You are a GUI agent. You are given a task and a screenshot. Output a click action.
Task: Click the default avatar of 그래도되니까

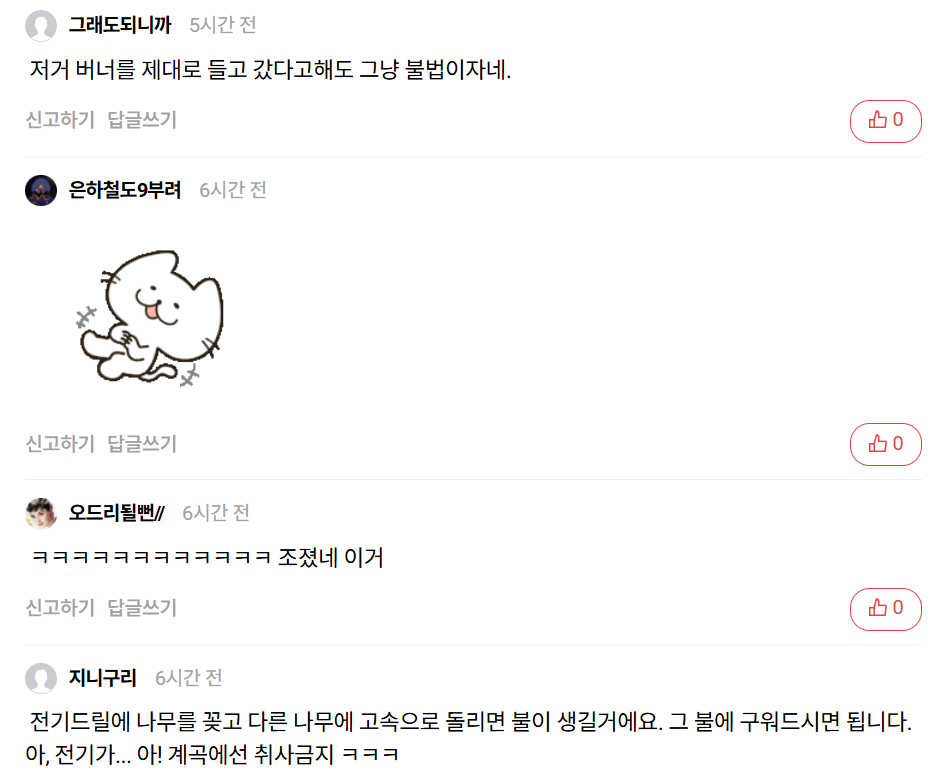click(x=41, y=25)
